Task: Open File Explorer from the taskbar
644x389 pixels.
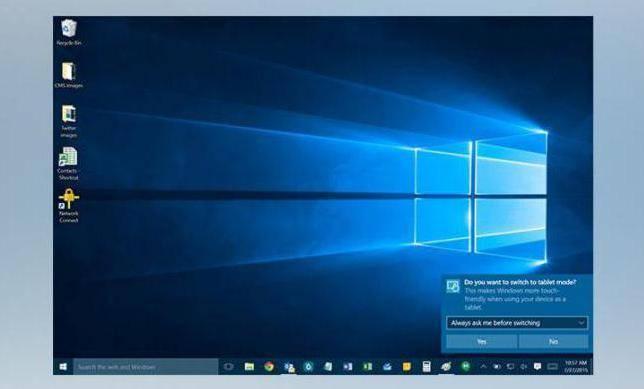Action: click(x=249, y=366)
